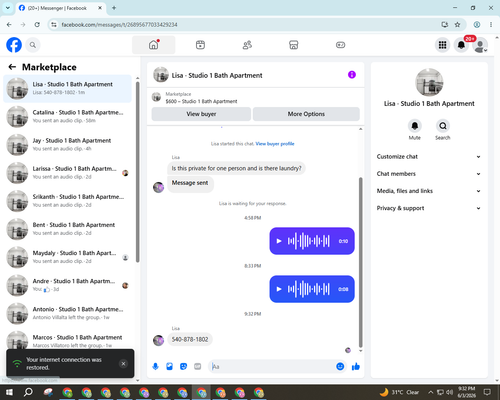The width and height of the screenshot is (500, 400).
Task: Click the More Options button
Action: 306,114
